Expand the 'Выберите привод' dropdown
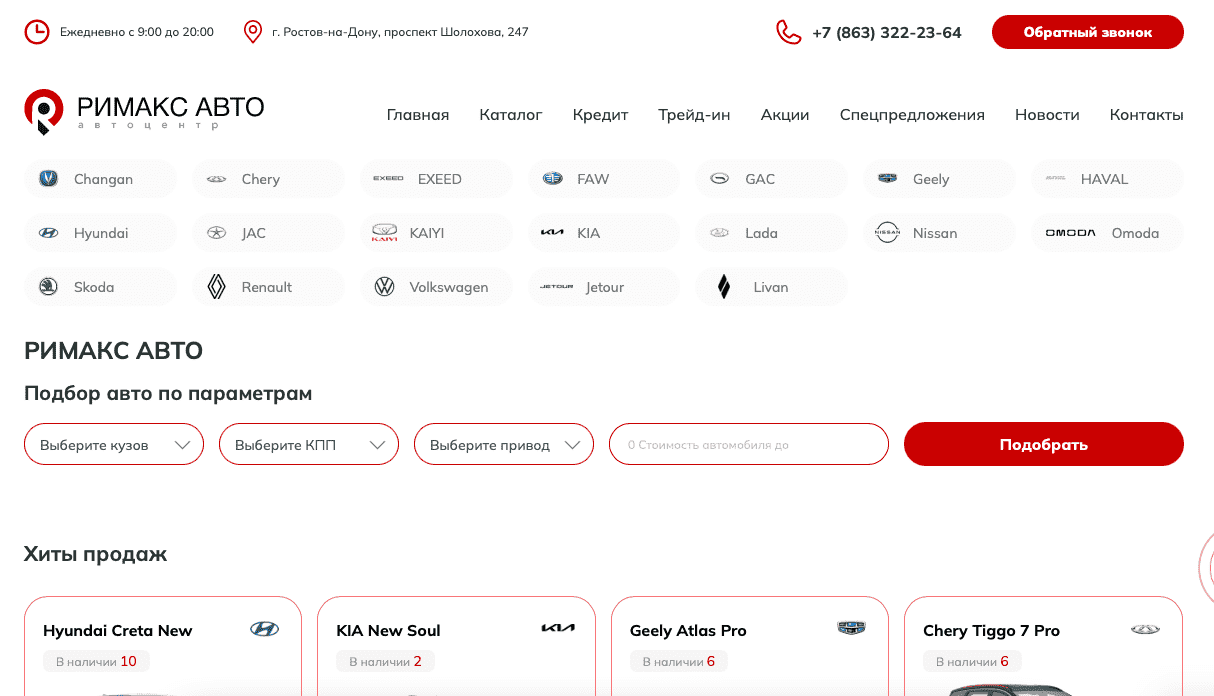 coord(504,445)
